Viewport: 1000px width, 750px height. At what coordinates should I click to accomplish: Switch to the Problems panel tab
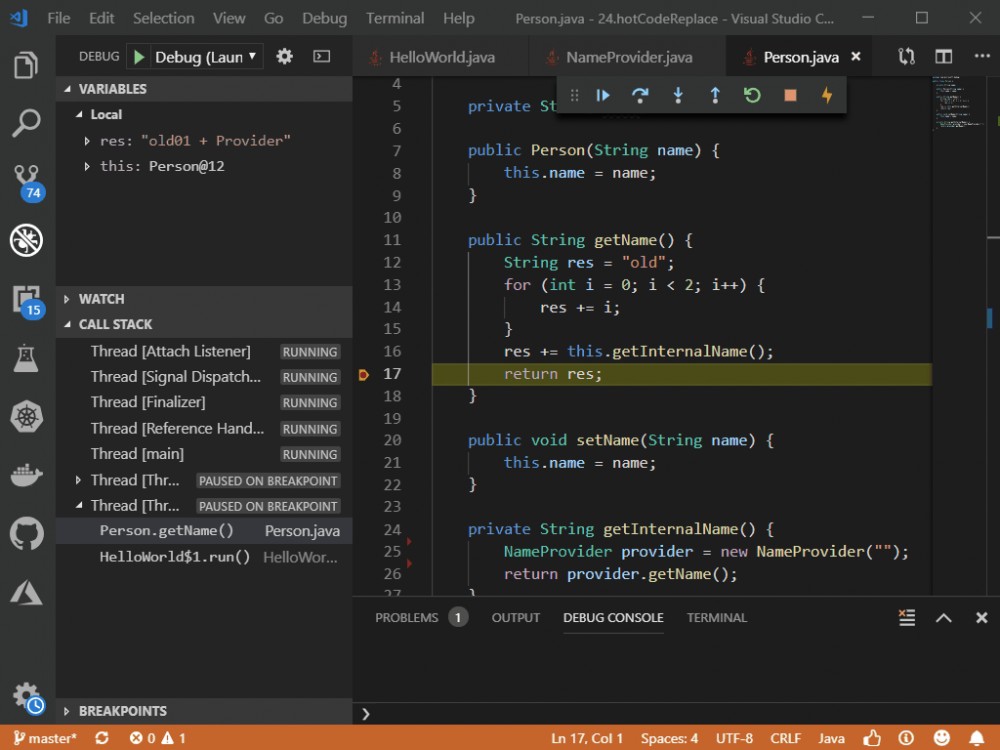pyautogui.click(x=406, y=618)
